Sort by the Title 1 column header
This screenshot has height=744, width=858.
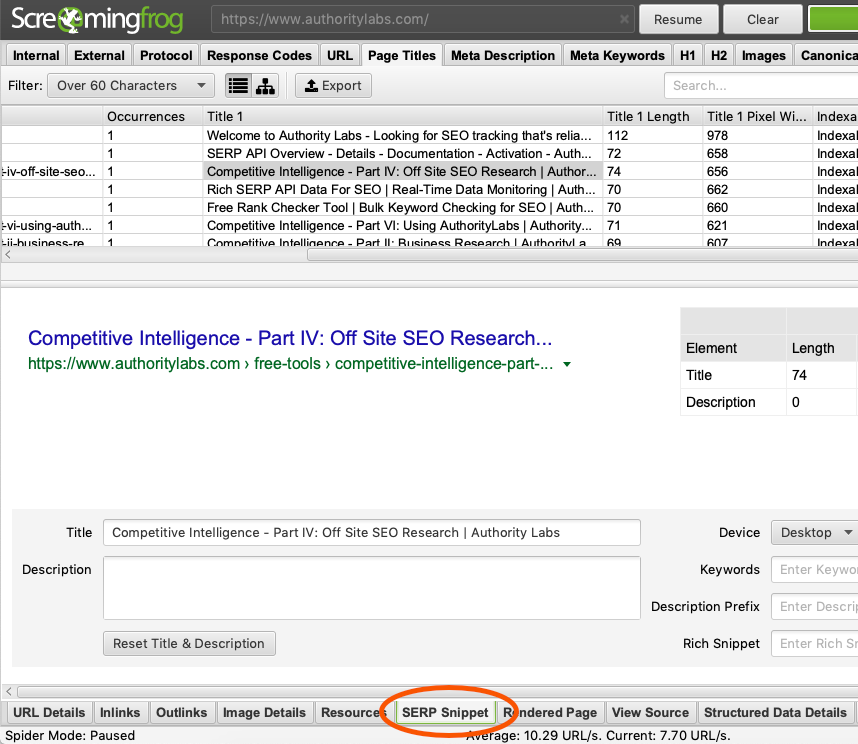point(402,117)
